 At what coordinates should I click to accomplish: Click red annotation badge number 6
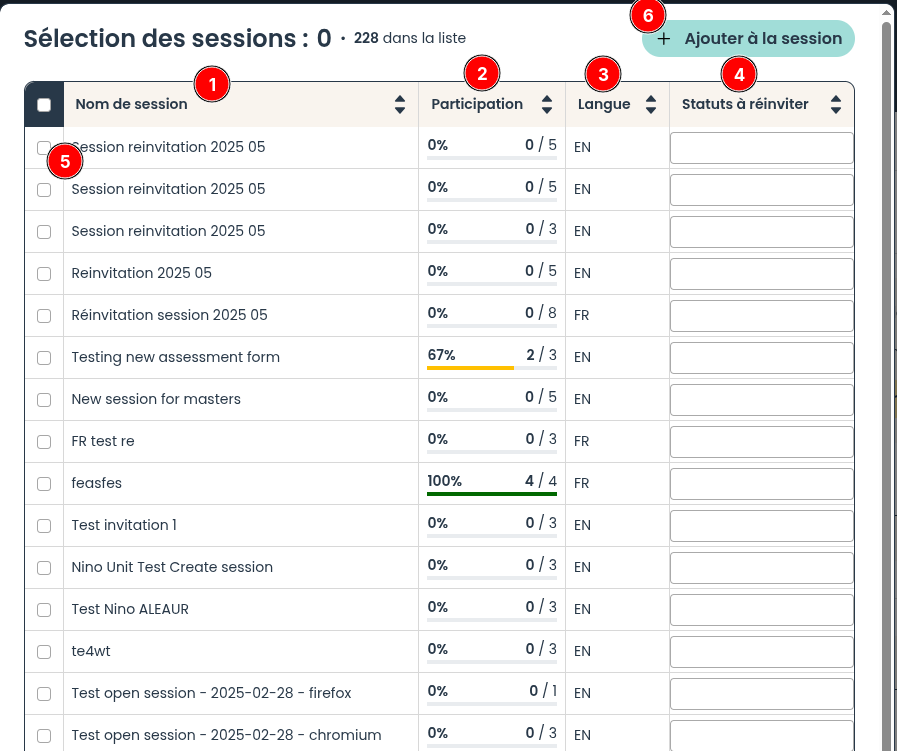coord(647,17)
